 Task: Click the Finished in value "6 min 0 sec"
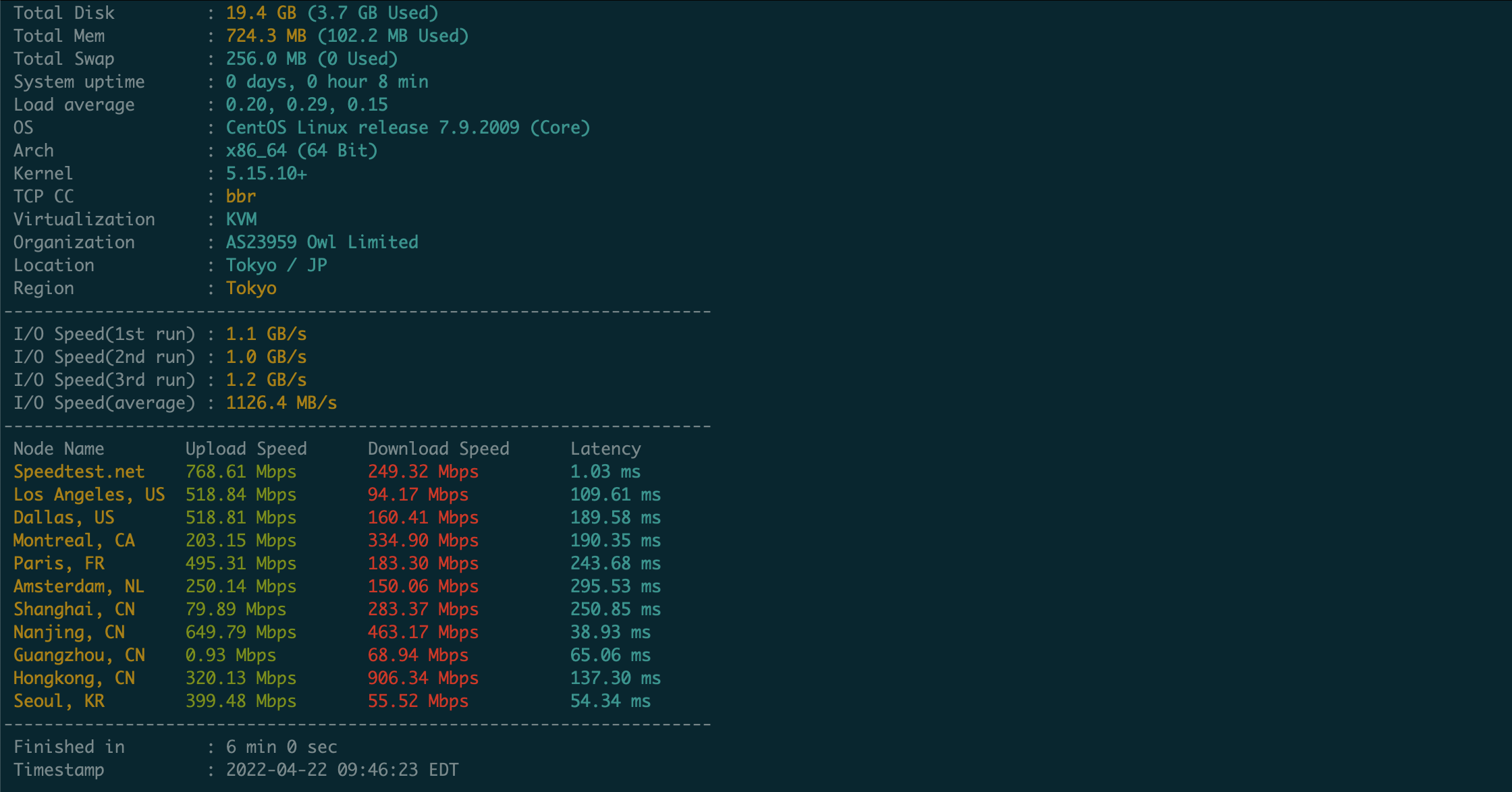point(281,747)
